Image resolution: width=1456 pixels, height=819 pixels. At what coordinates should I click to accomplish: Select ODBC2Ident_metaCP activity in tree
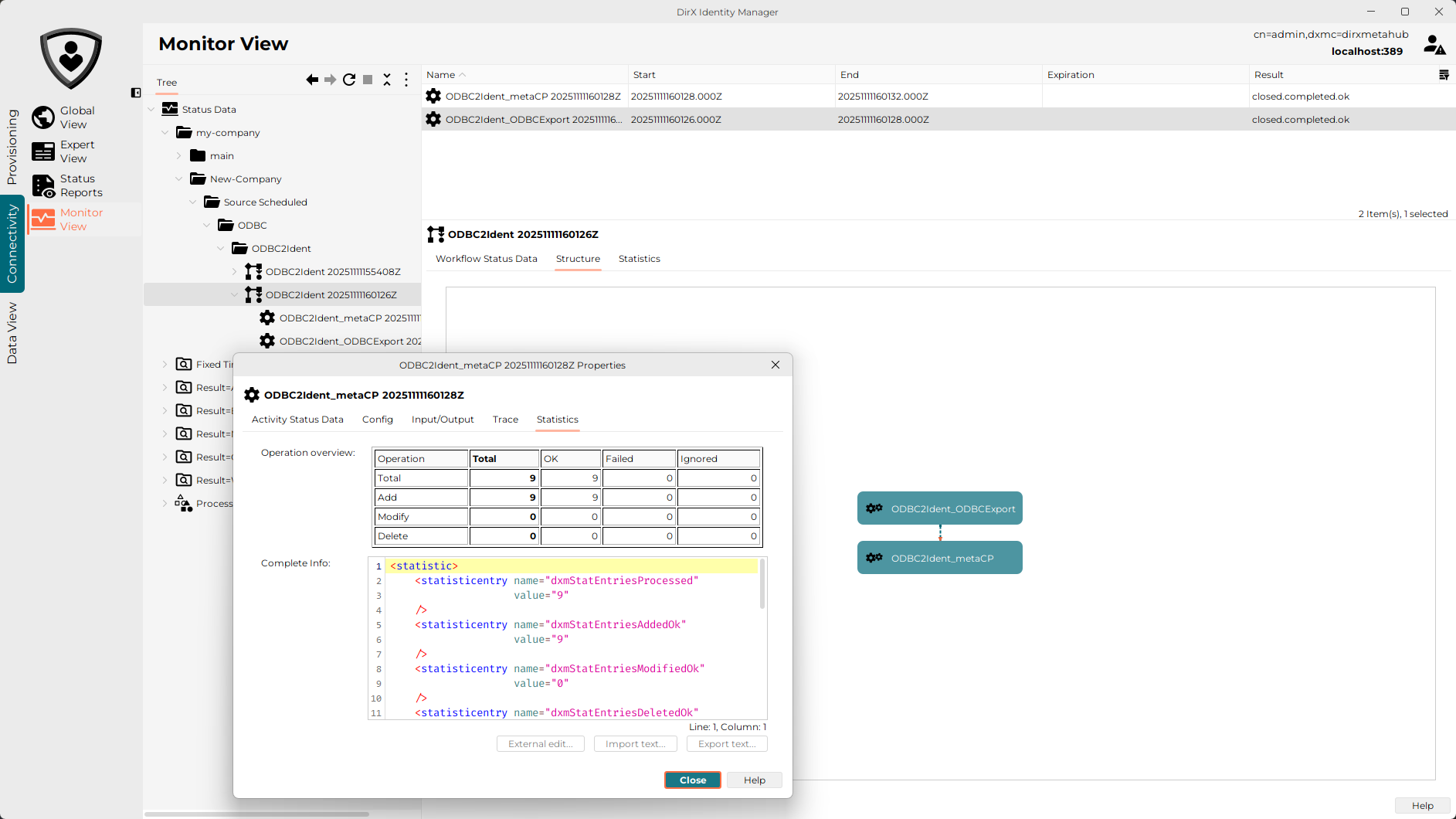click(x=349, y=318)
